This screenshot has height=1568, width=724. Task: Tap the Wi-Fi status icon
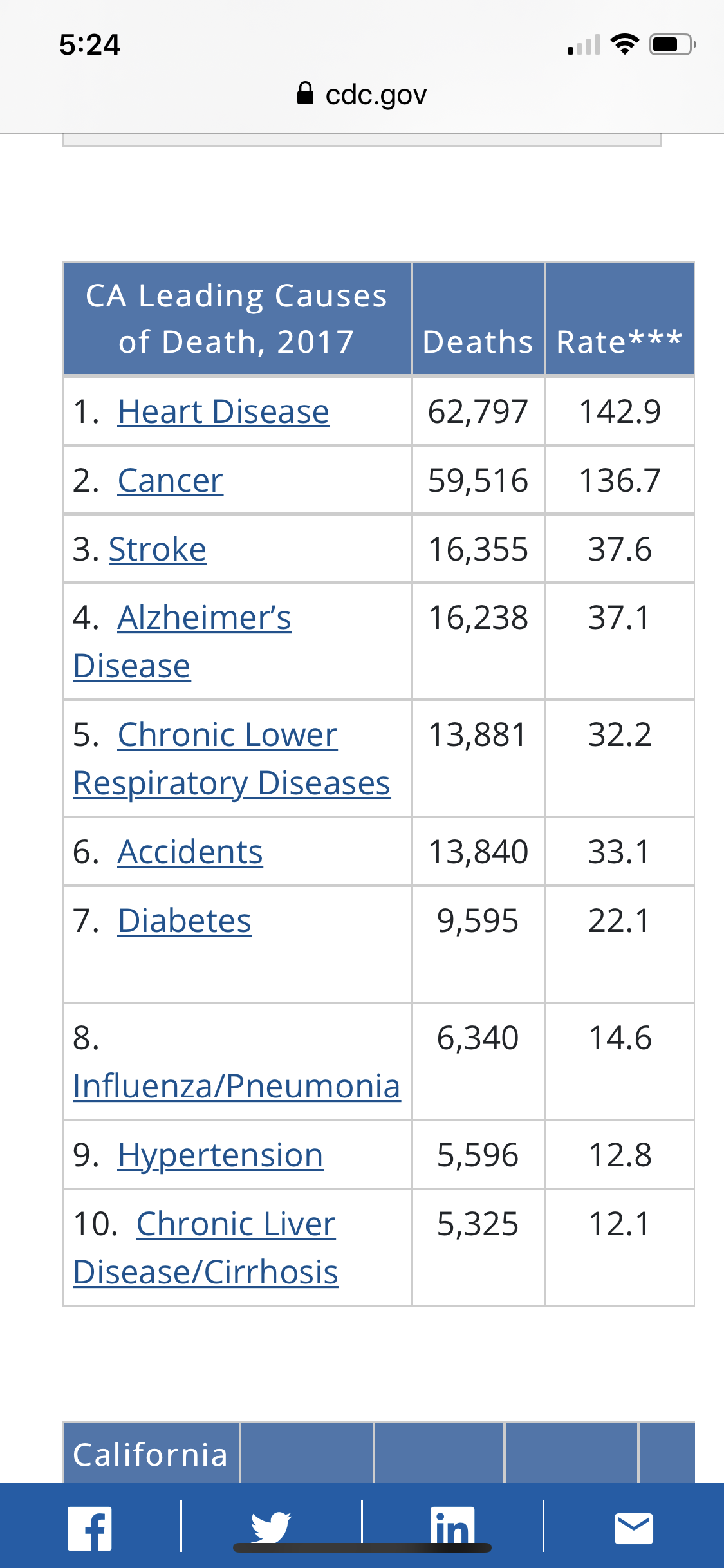coord(624,44)
